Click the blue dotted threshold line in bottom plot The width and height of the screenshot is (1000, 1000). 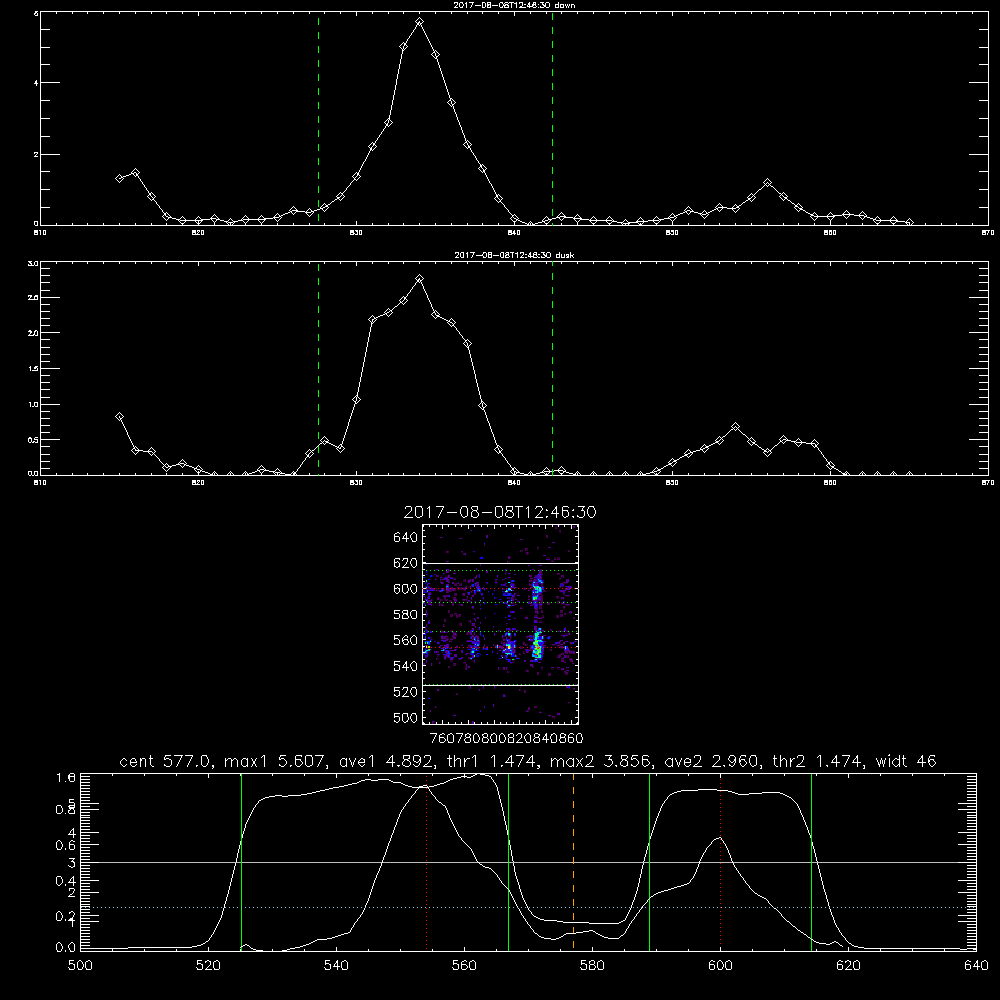(x=528, y=907)
